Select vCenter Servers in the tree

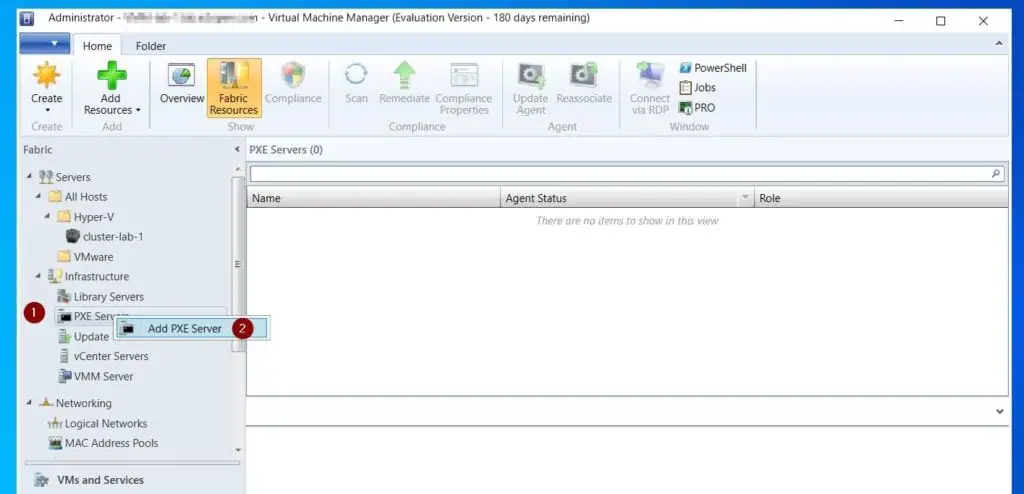click(x=103, y=356)
